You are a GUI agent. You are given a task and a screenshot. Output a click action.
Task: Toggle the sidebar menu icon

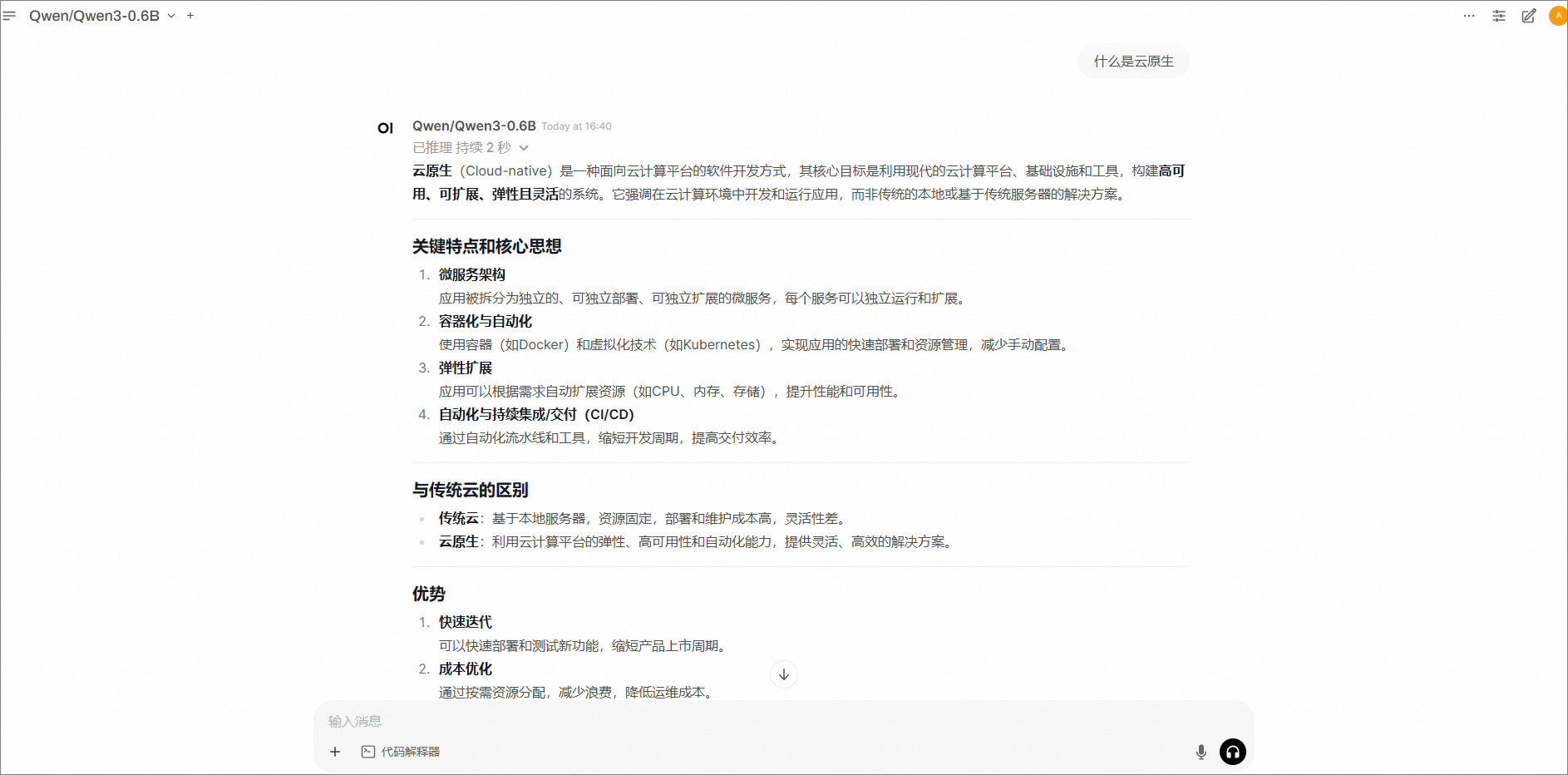(x=9, y=16)
